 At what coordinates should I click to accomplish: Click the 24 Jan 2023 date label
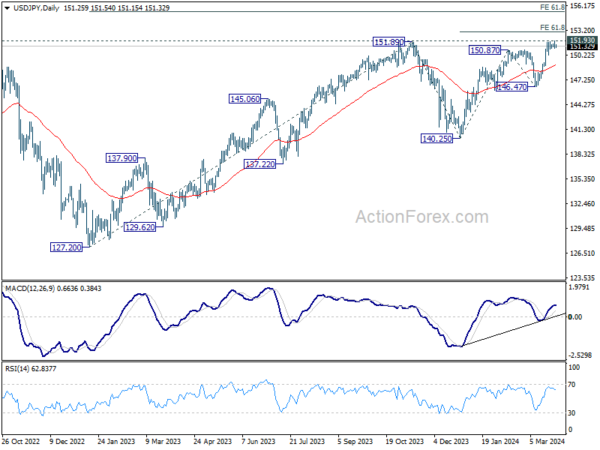coord(116,441)
